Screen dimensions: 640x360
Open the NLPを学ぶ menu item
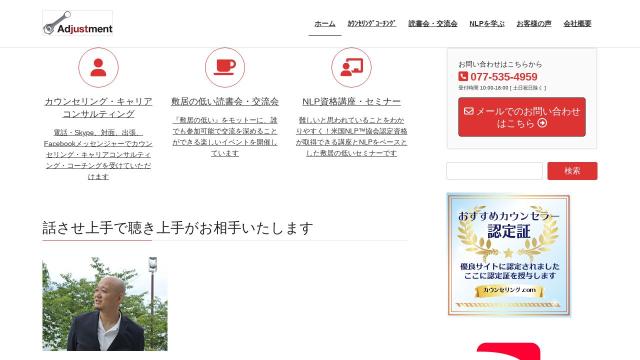[x=487, y=24]
